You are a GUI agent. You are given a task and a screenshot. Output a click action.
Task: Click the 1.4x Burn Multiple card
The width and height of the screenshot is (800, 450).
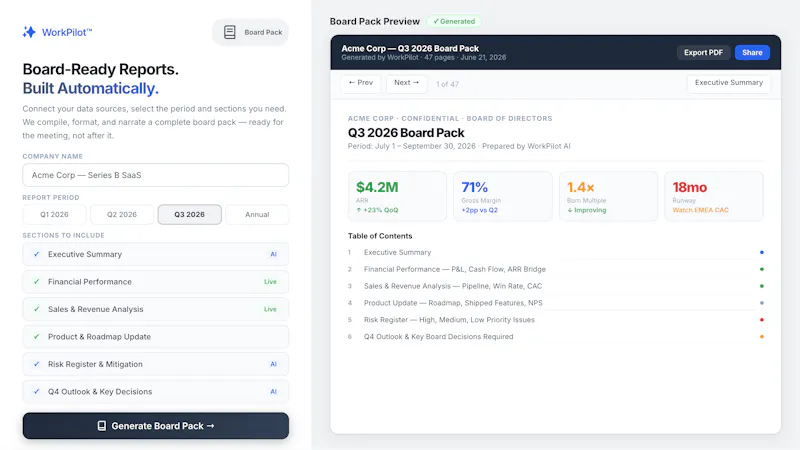click(x=608, y=196)
